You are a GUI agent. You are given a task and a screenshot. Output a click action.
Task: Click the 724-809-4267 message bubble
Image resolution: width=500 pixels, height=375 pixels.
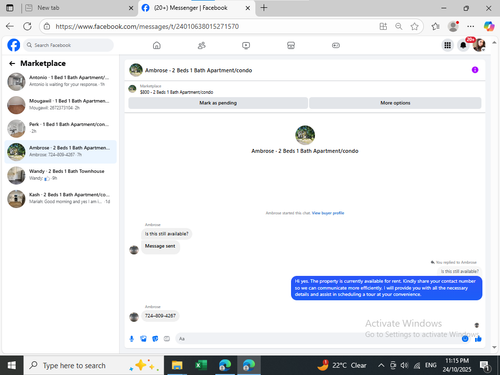[x=160, y=316]
